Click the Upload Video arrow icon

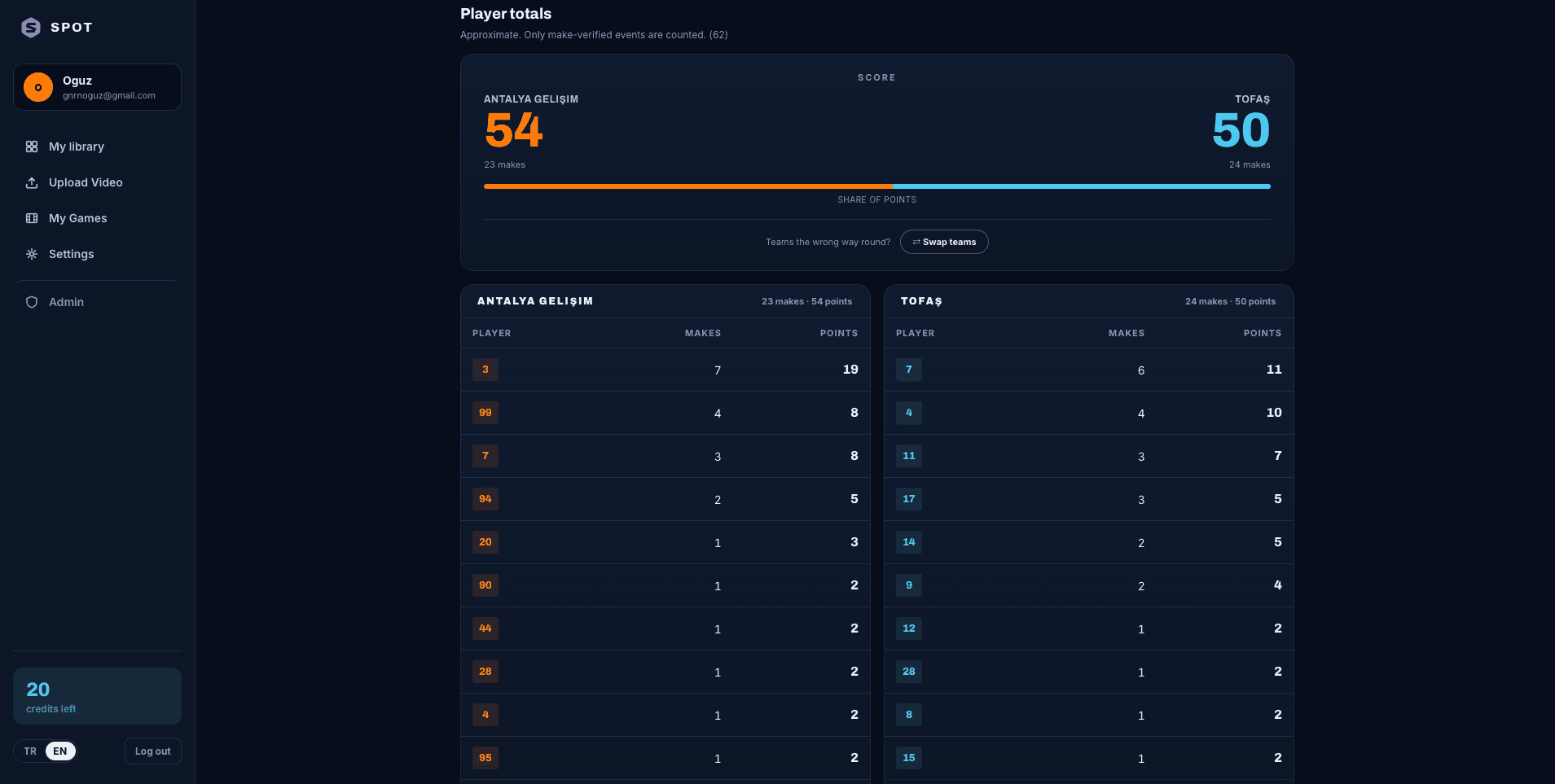pos(32,182)
